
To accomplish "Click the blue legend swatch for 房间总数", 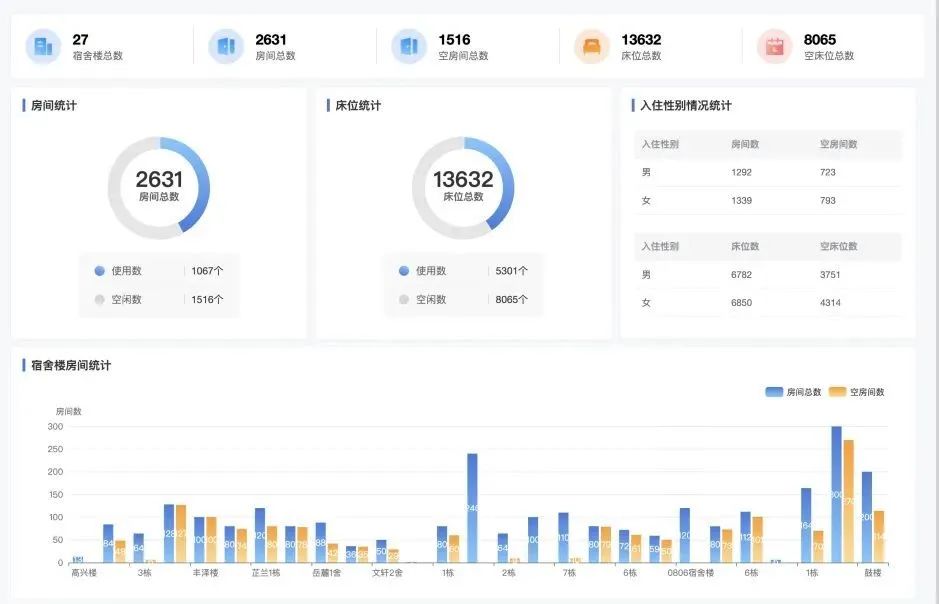I will click(774, 392).
